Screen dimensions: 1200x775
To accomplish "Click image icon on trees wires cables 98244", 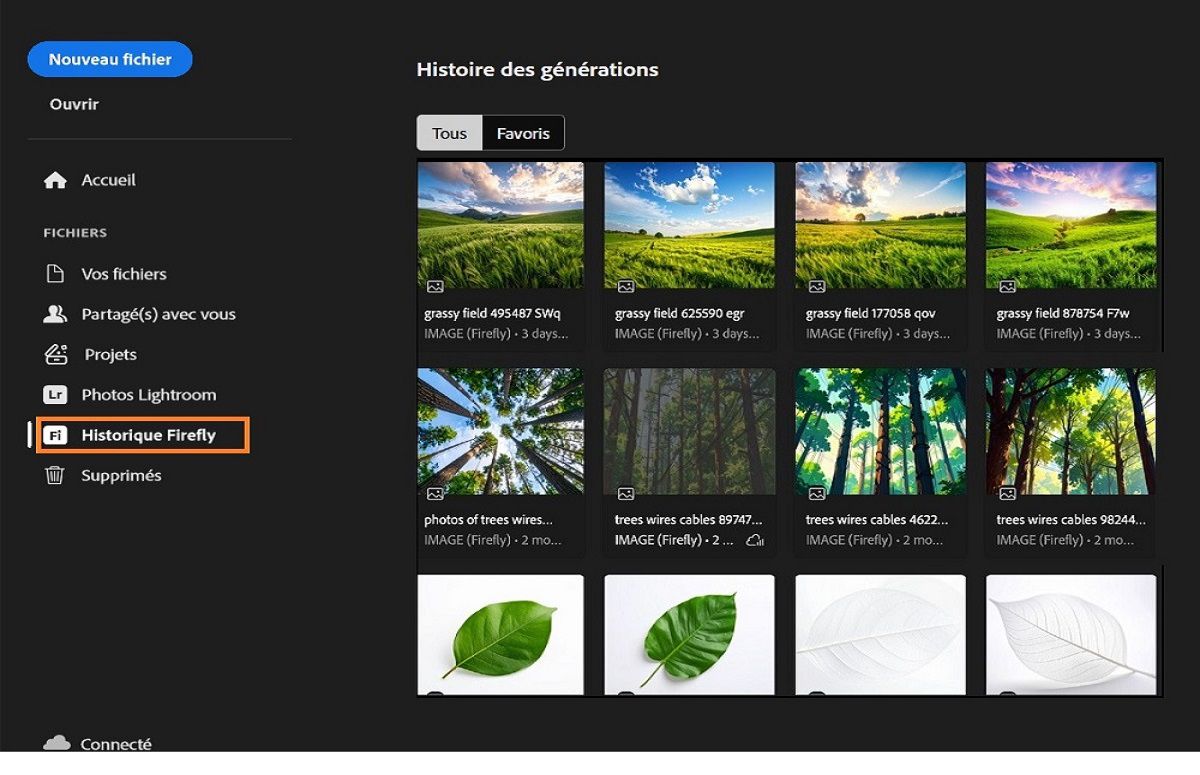I will point(1008,493).
